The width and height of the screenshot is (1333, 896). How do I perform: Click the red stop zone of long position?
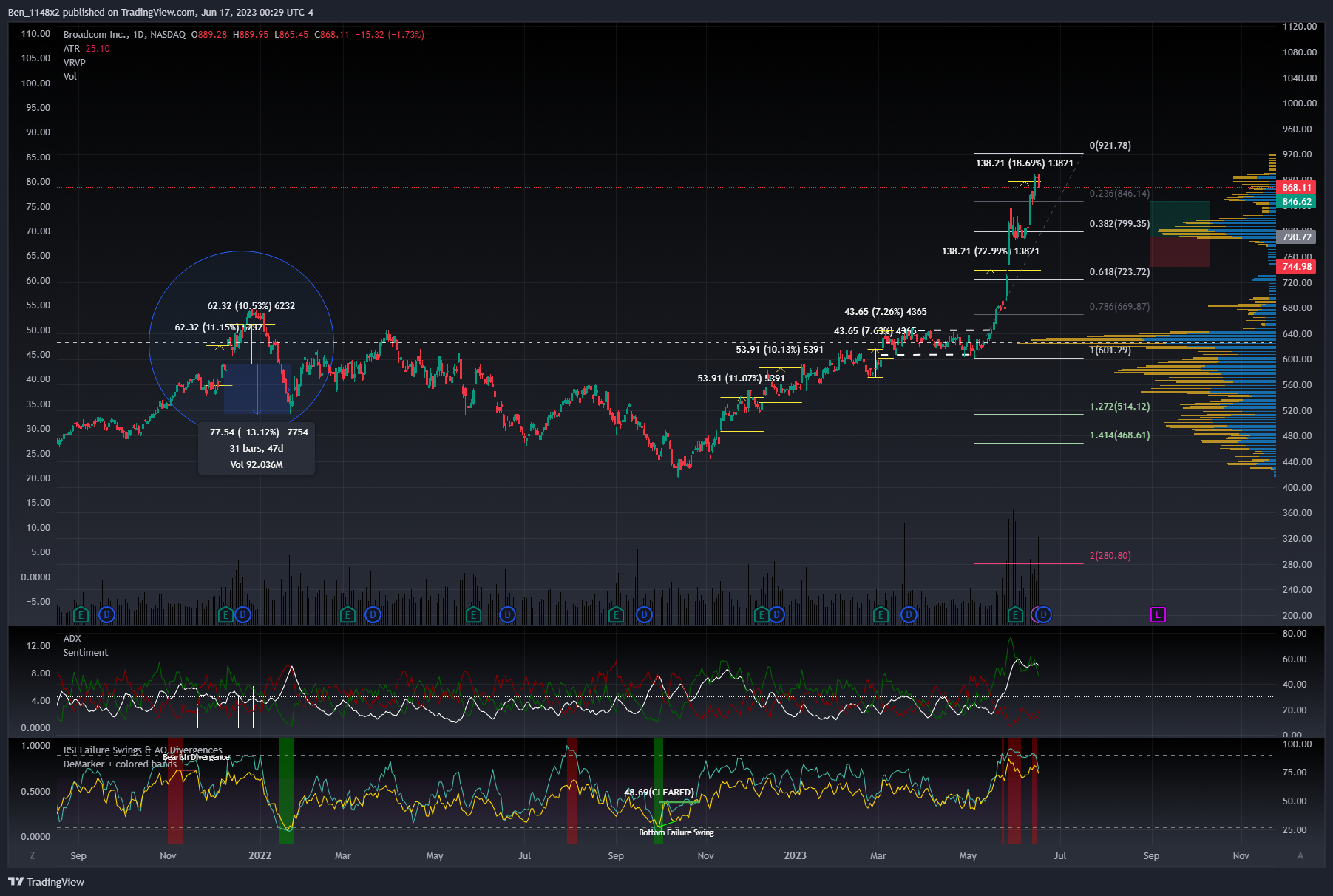[1180, 252]
